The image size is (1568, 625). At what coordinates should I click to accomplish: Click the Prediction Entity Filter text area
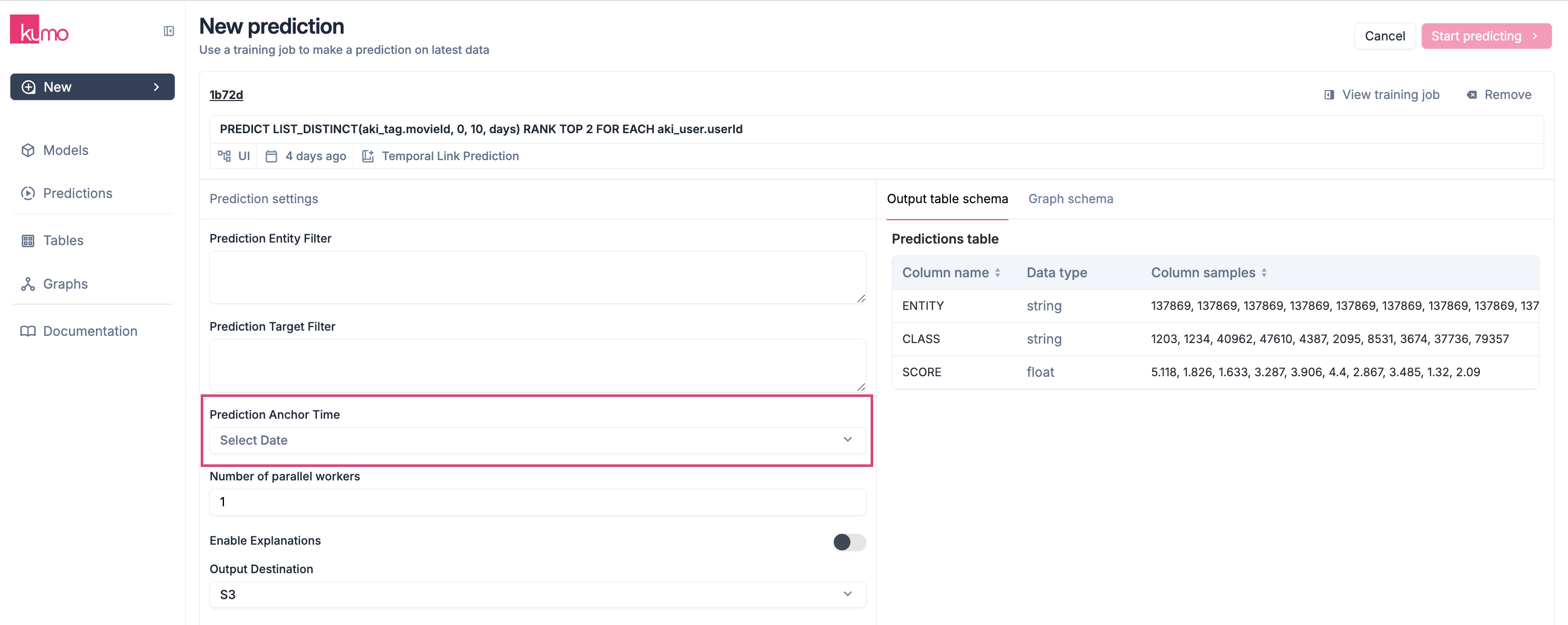point(537,277)
